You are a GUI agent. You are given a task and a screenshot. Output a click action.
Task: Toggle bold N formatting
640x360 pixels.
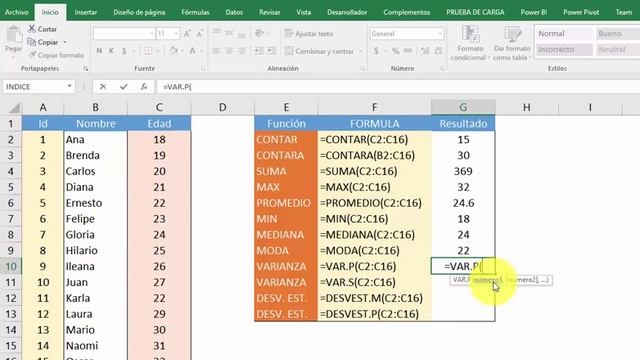[x=99, y=51]
